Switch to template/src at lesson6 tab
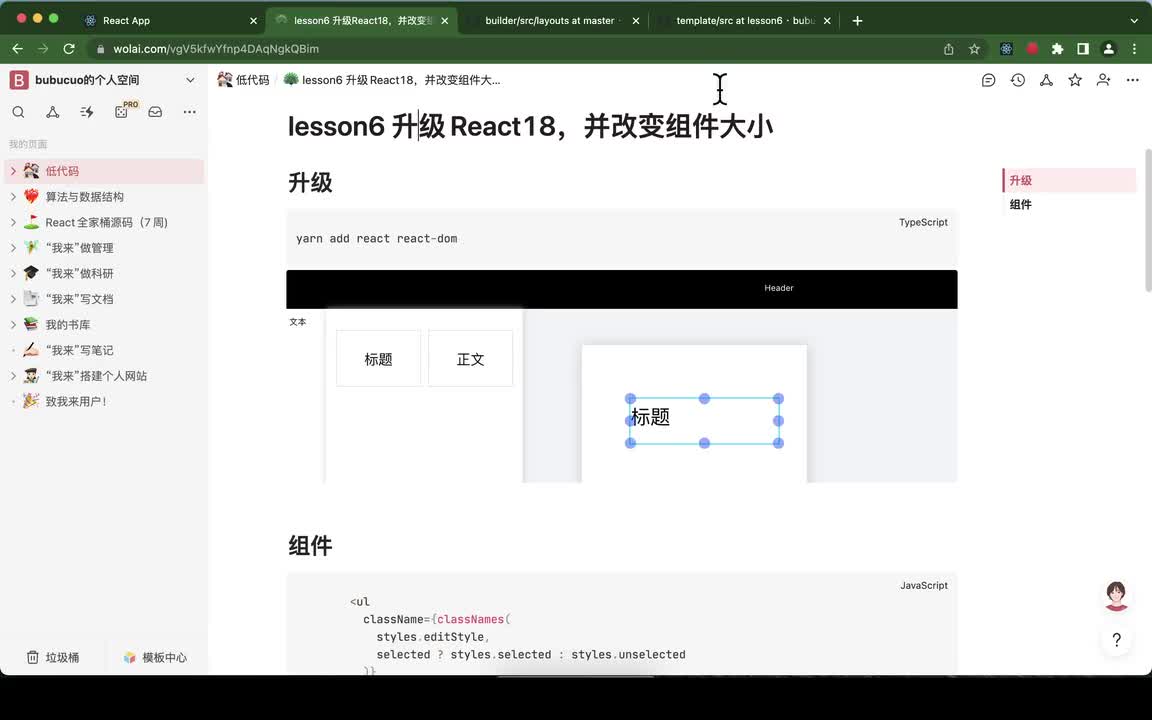This screenshot has width=1152, height=720. point(744,21)
